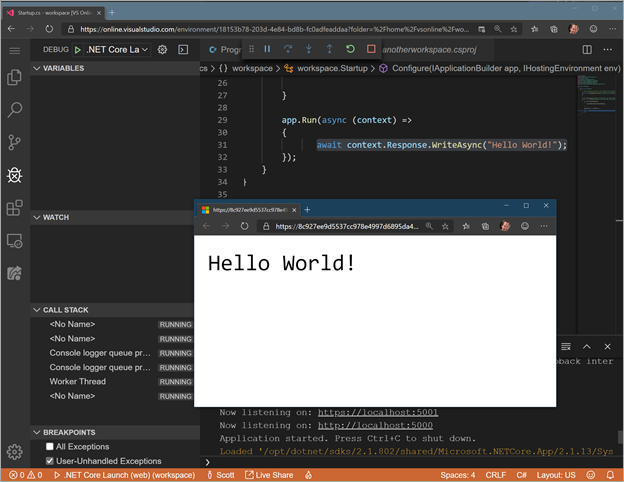Enable the All Exceptions breakpoint checkbox

coord(50,447)
